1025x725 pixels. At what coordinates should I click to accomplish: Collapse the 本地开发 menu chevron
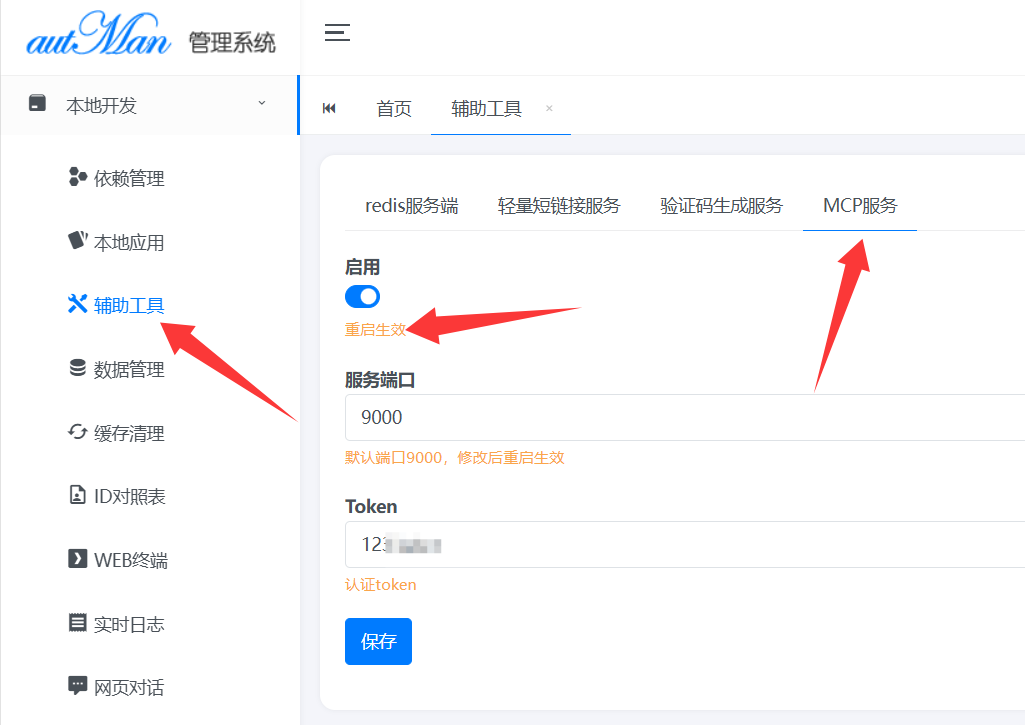coord(262,103)
